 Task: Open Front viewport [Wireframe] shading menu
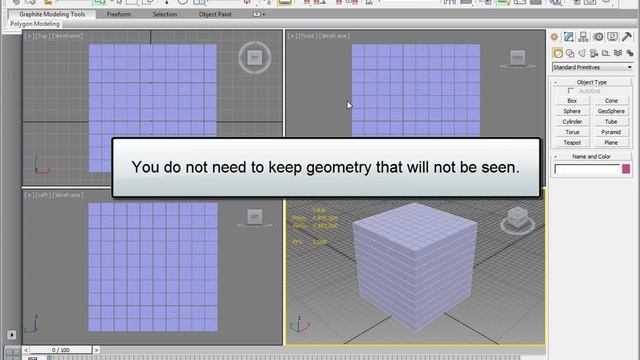tap(335, 36)
